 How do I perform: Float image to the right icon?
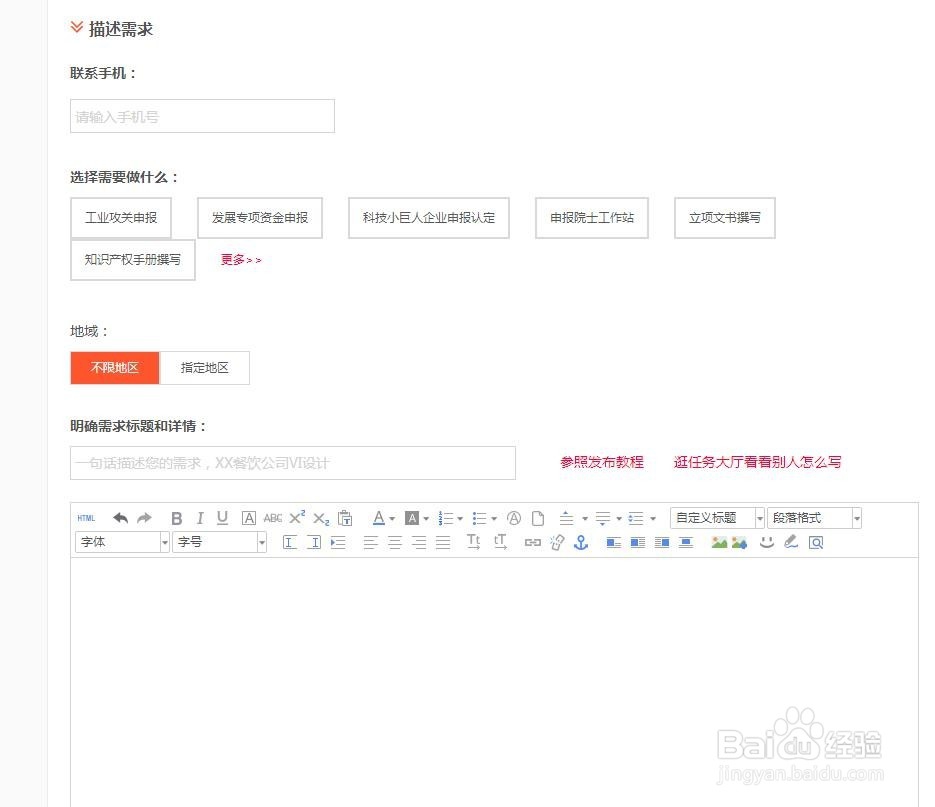tap(662, 542)
